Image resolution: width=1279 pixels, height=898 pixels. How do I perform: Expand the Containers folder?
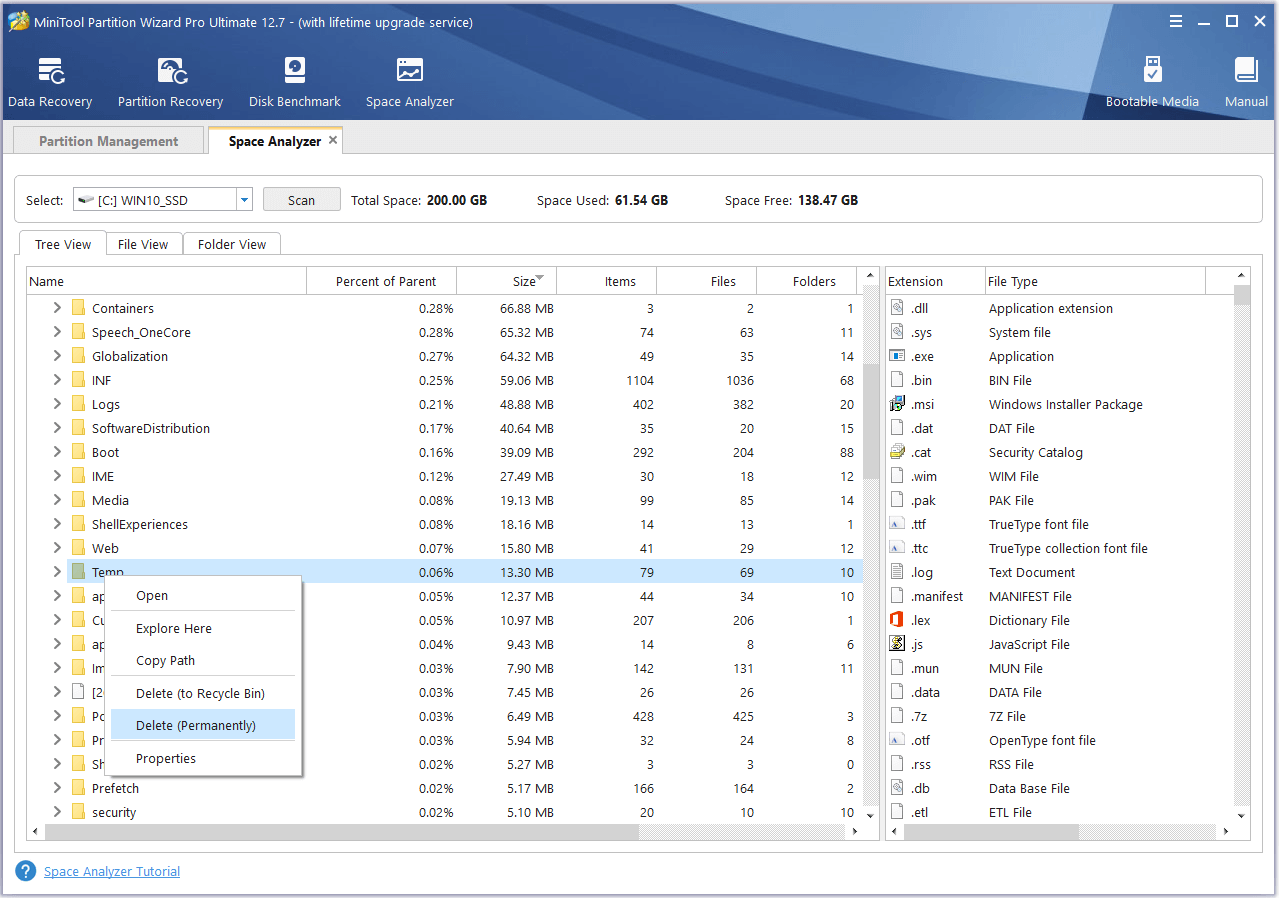tap(57, 309)
